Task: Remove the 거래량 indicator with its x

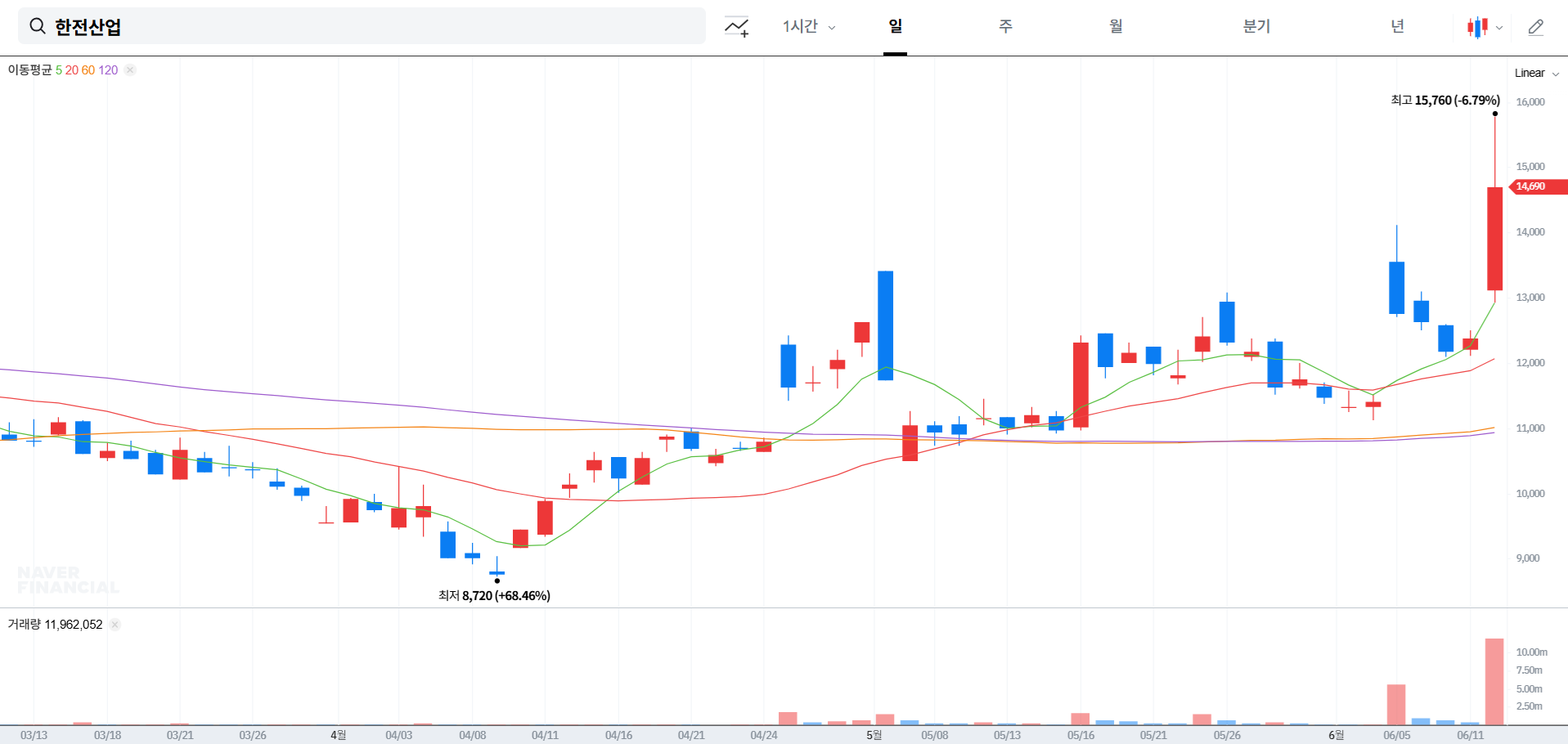Action: click(115, 625)
